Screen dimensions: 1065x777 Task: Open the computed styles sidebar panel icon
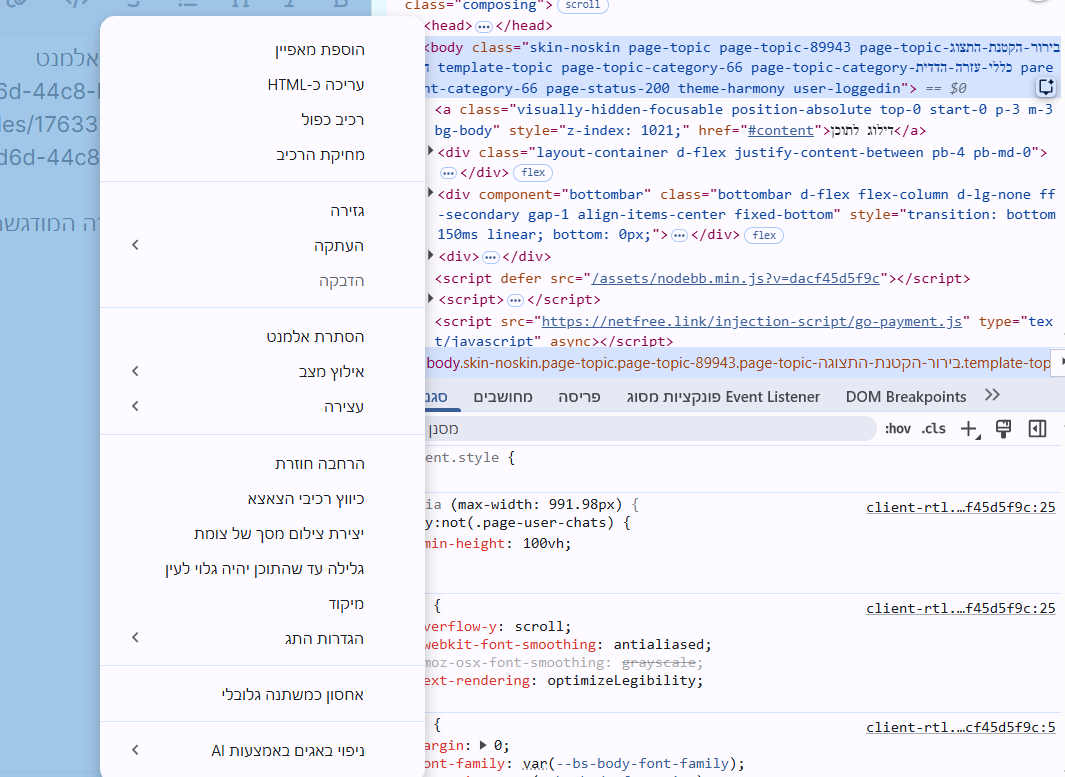coord(1037,428)
